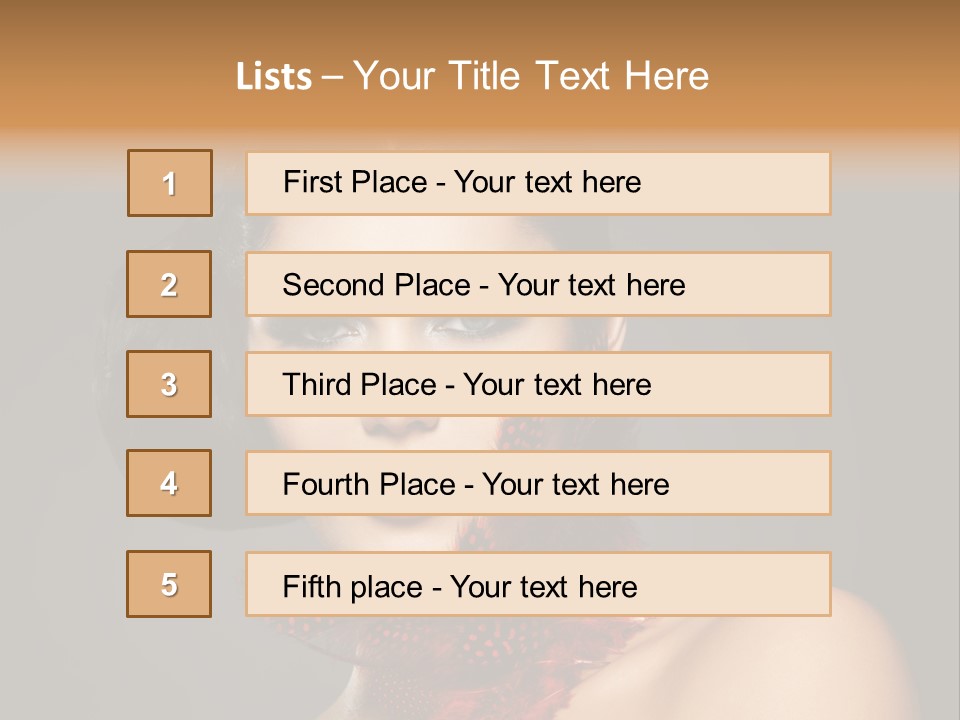Click the 'Fifth place' text bar
960x720 pixels.
(538, 585)
